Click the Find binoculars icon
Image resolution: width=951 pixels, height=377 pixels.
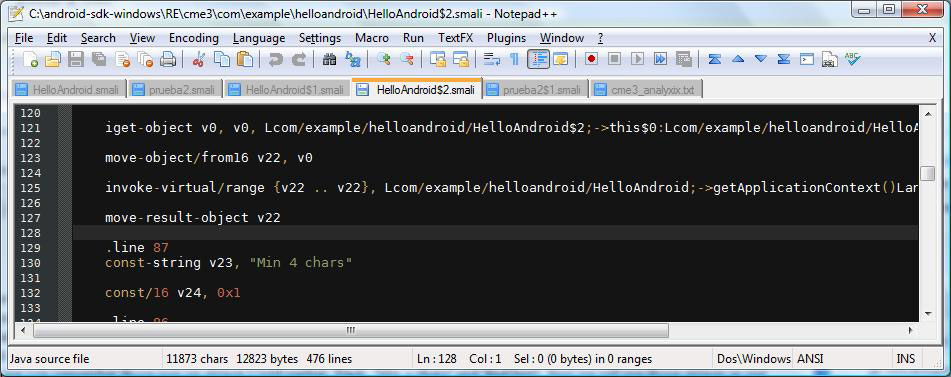coord(329,59)
